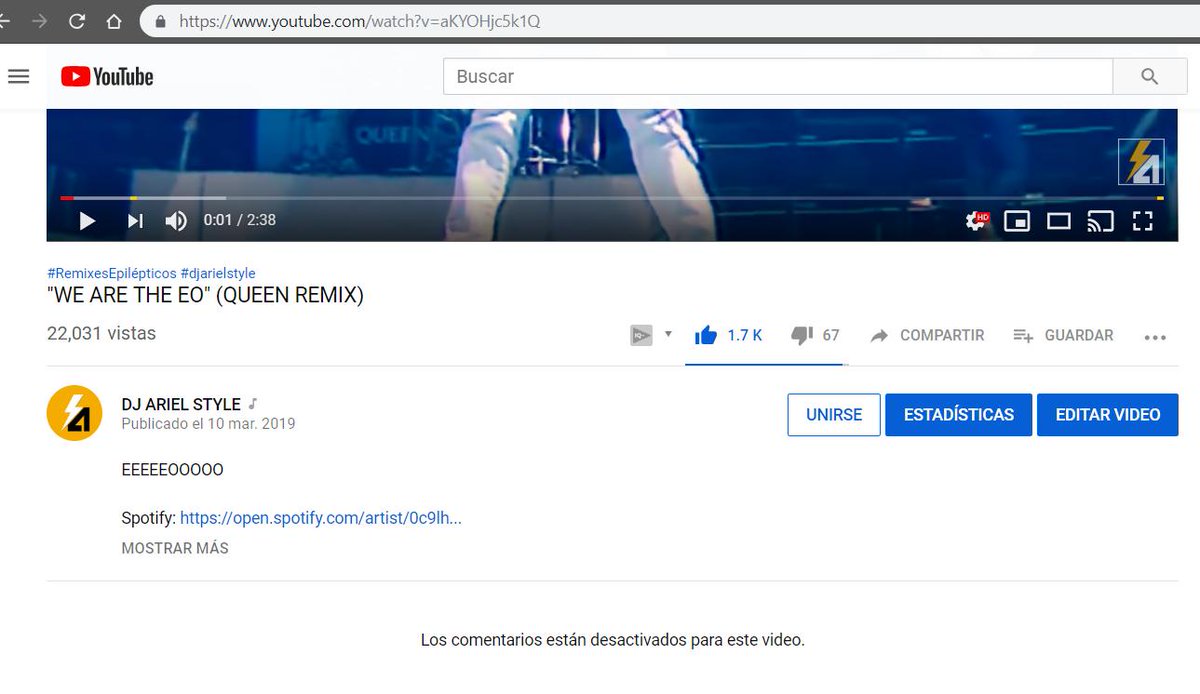
Task: Click the channel watermark on the video
Action: click(x=1141, y=162)
